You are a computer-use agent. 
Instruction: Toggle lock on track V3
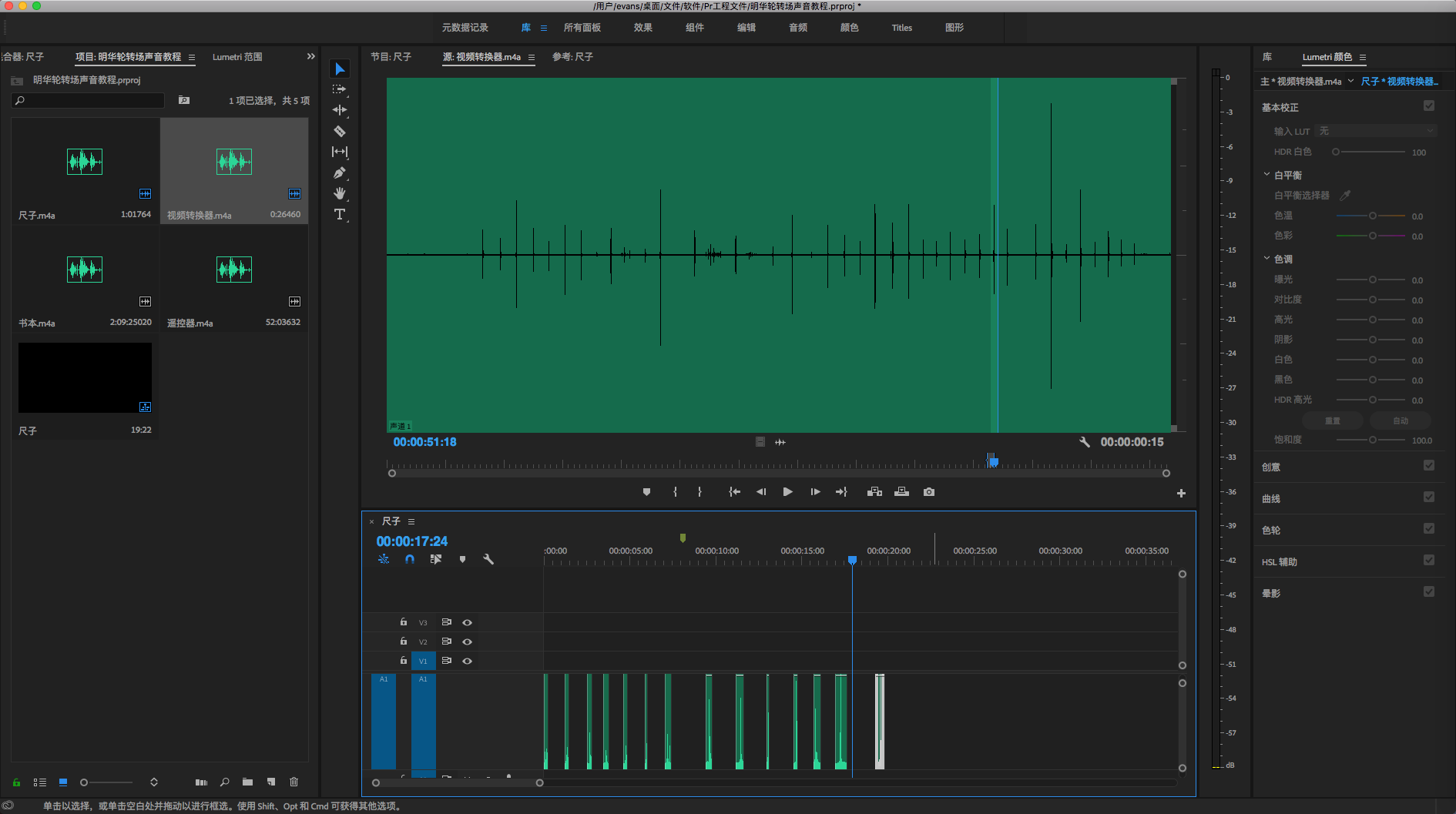404,621
